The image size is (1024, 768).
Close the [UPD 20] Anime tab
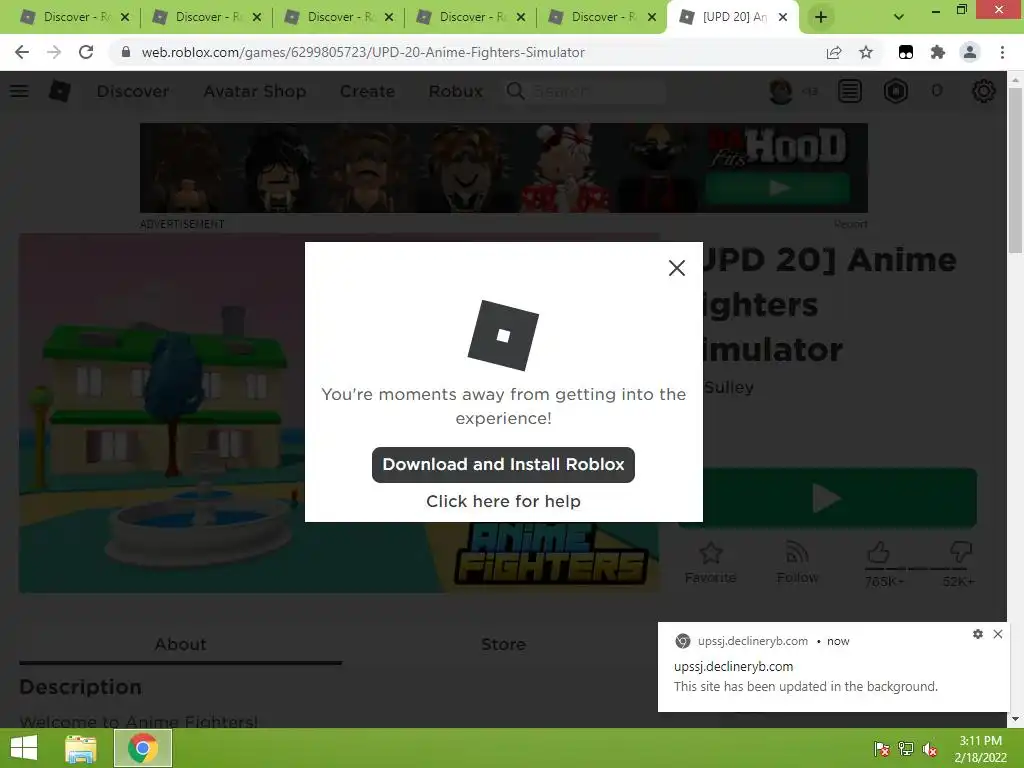783,17
